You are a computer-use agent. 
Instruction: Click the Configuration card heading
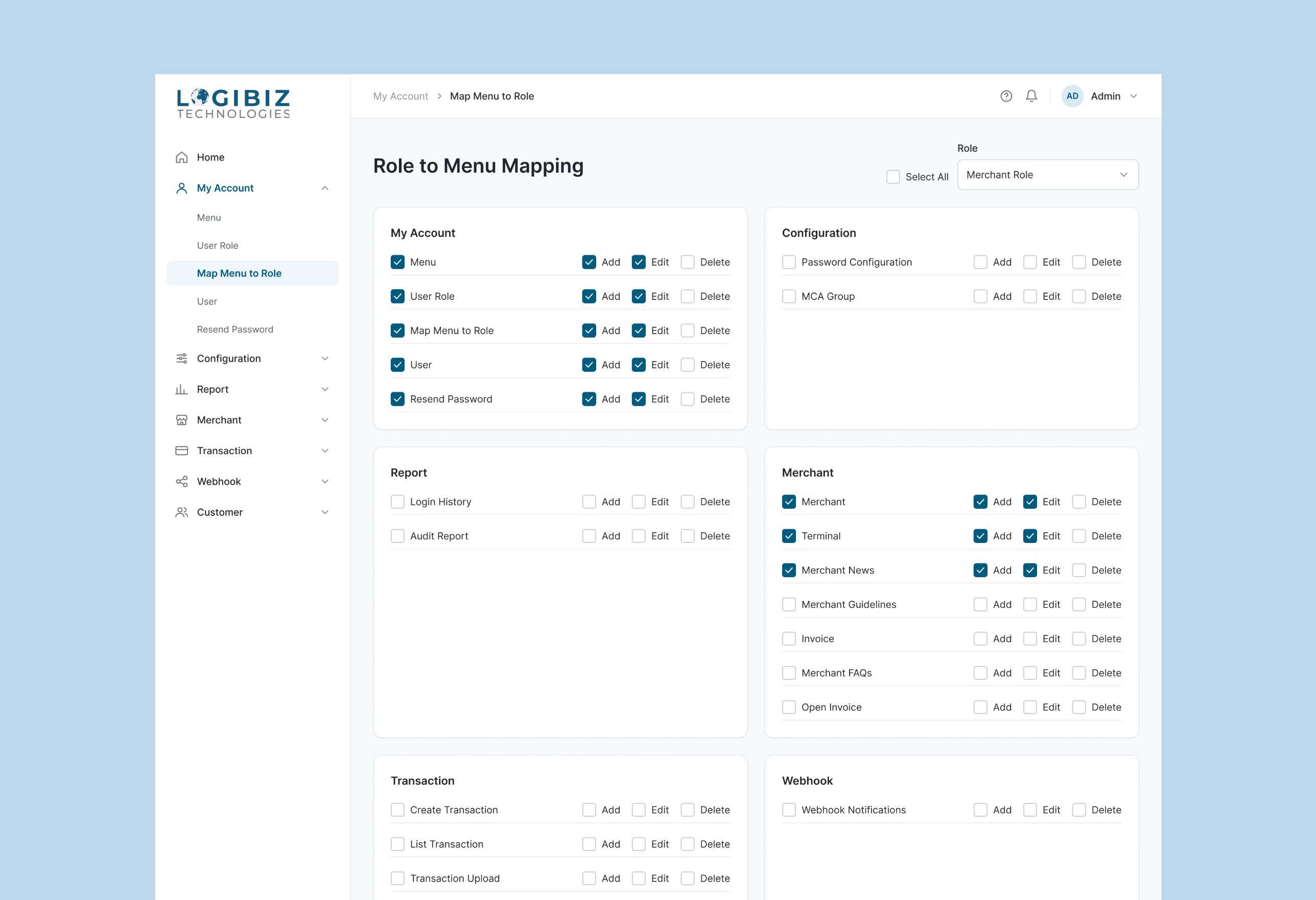pyautogui.click(x=819, y=233)
